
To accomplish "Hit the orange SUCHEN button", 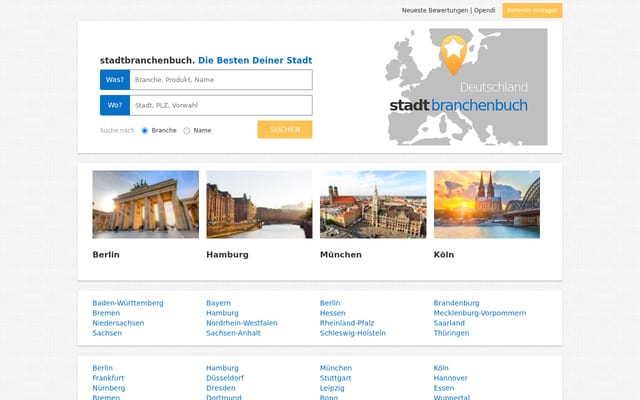I will (x=285, y=129).
